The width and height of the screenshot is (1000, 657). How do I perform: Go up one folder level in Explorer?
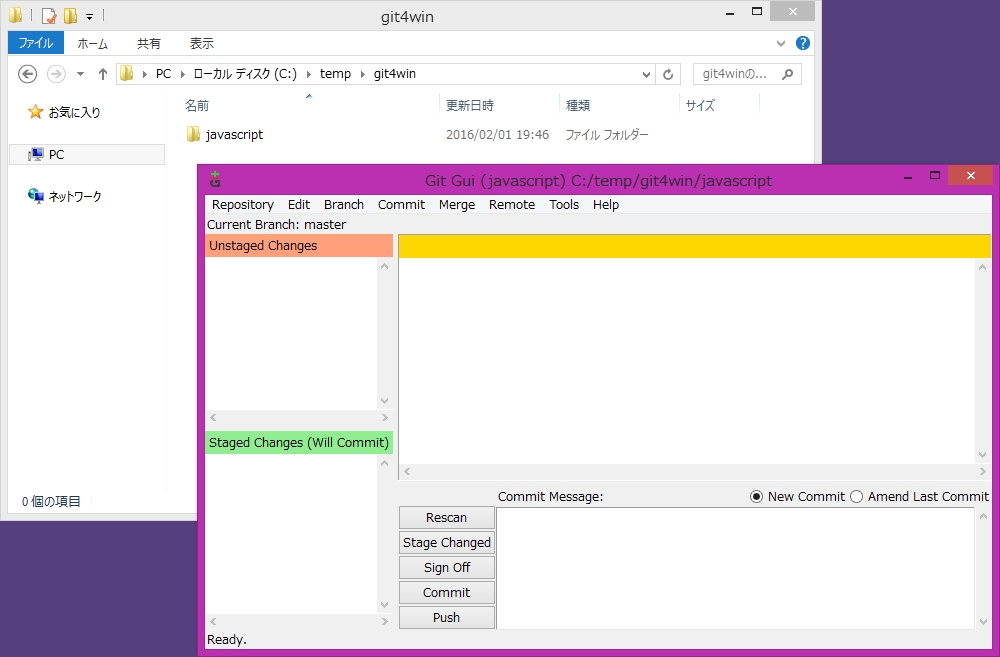[102, 74]
